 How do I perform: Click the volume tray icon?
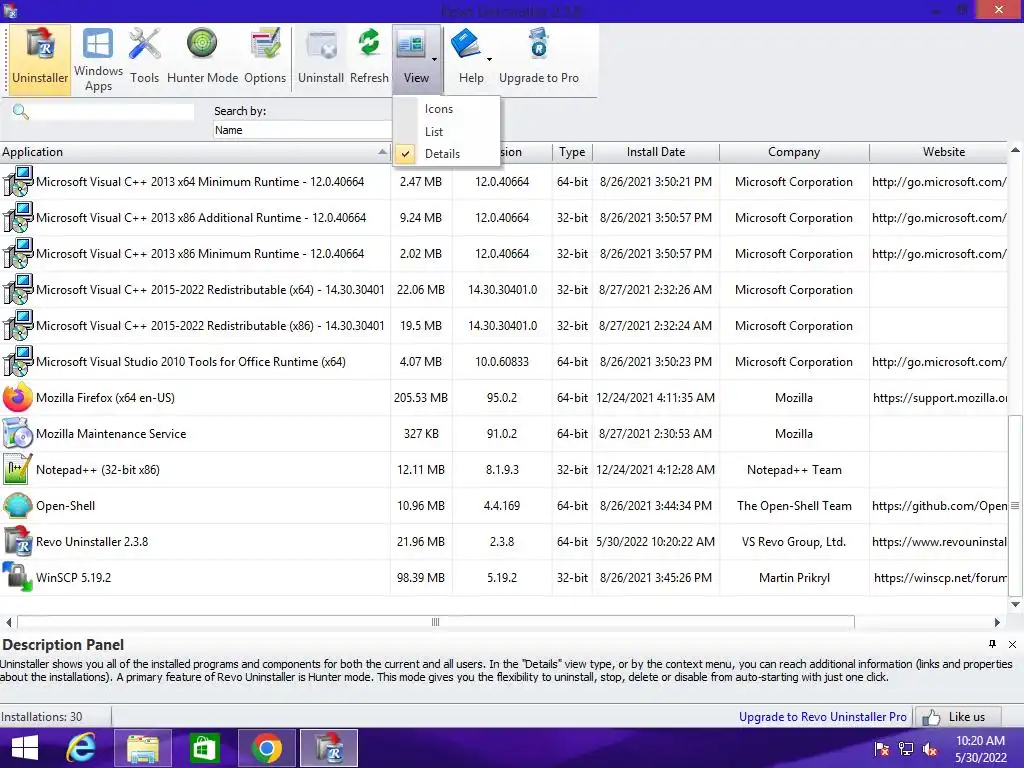click(x=929, y=749)
